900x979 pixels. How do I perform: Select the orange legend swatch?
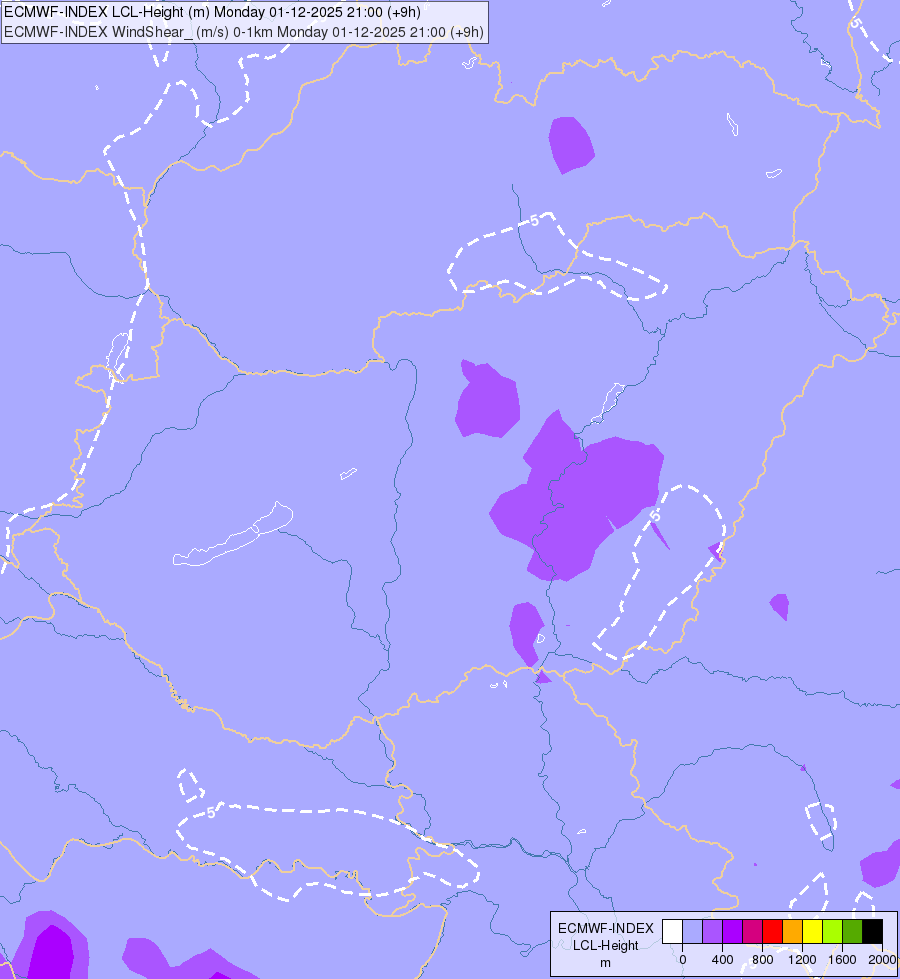792,931
